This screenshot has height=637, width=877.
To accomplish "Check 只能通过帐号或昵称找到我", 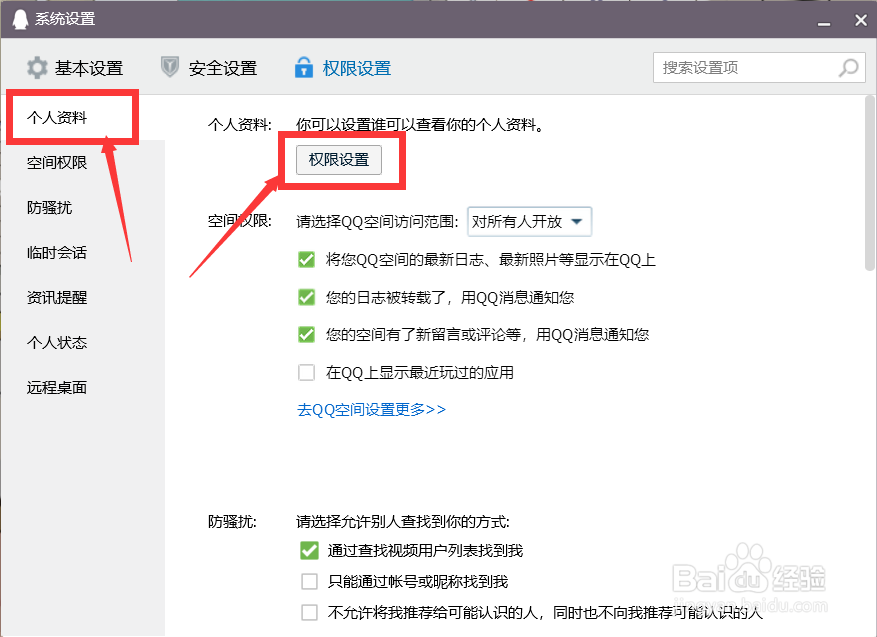I will click(309, 582).
